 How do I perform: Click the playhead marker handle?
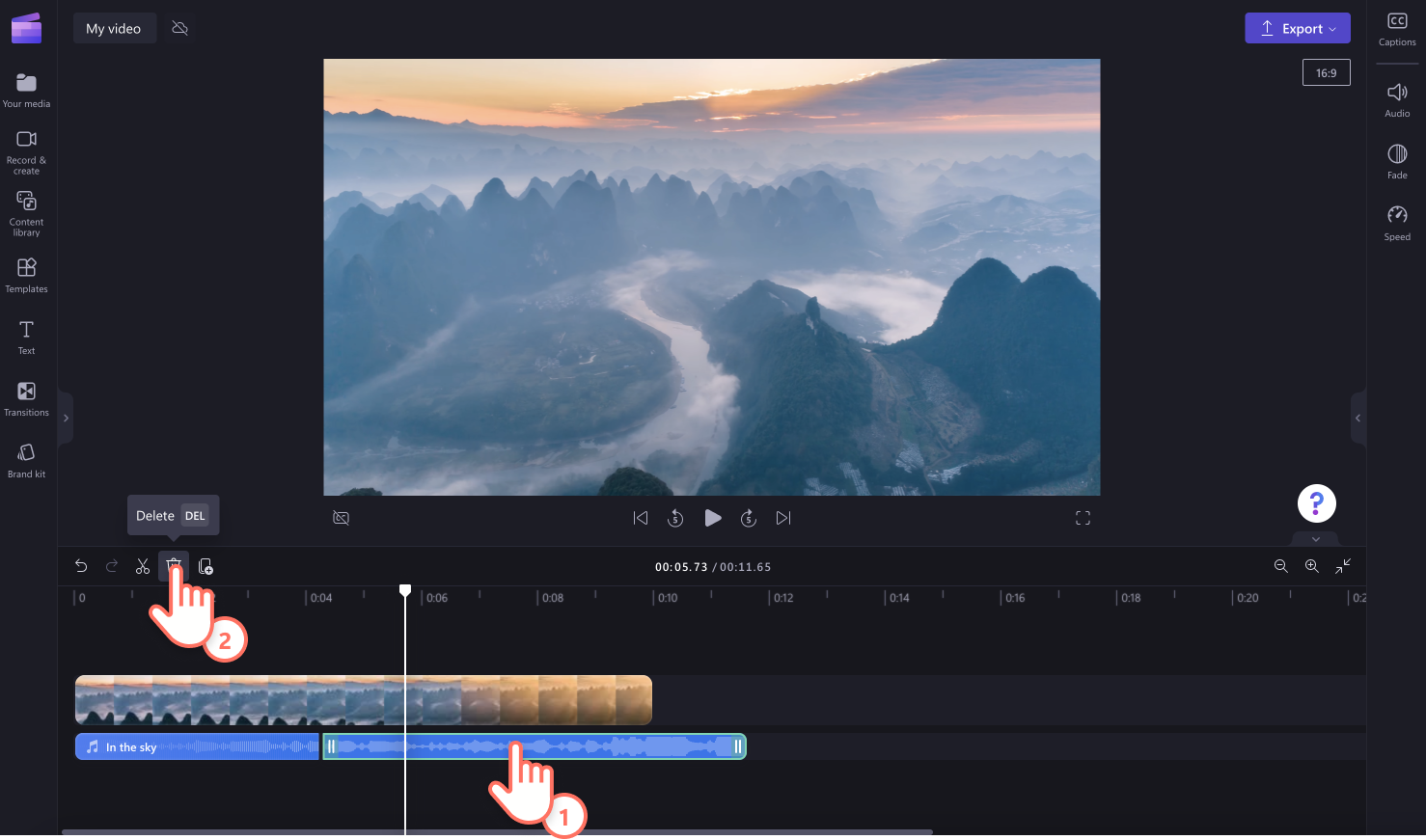click(x=405, y=589)
